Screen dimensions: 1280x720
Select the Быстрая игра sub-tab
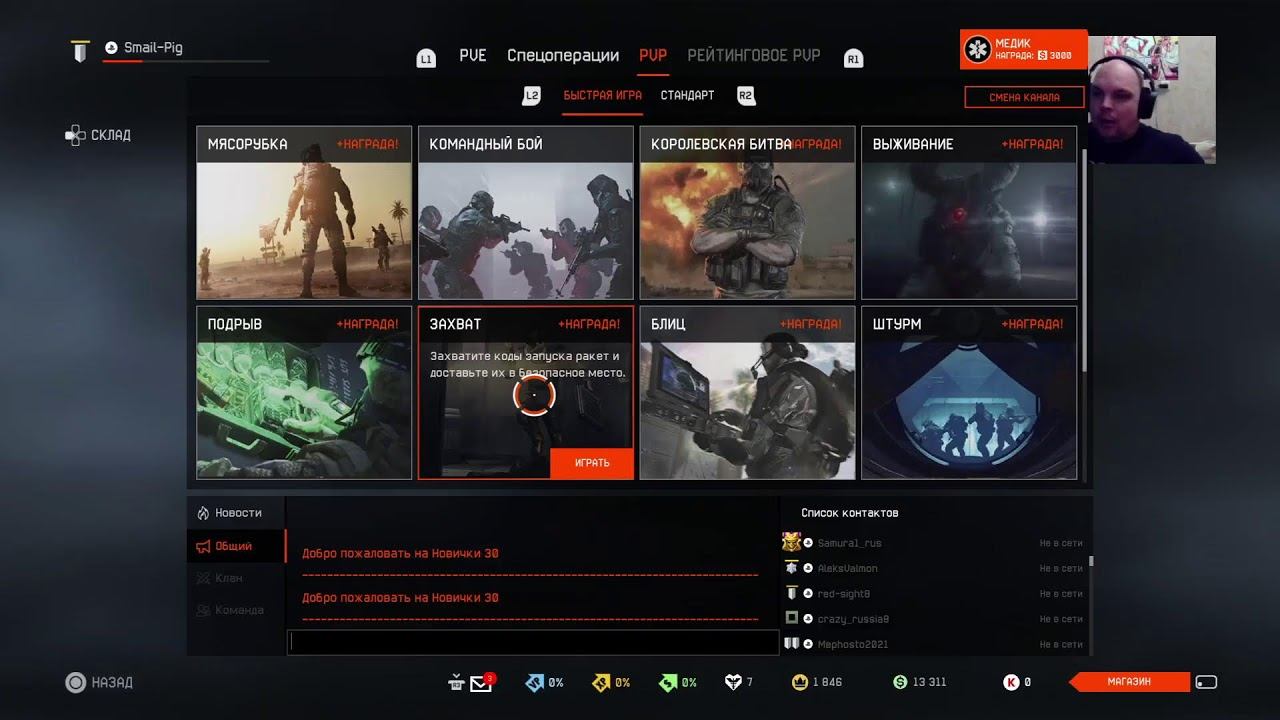pyautogui.click(x=602, y=96)
